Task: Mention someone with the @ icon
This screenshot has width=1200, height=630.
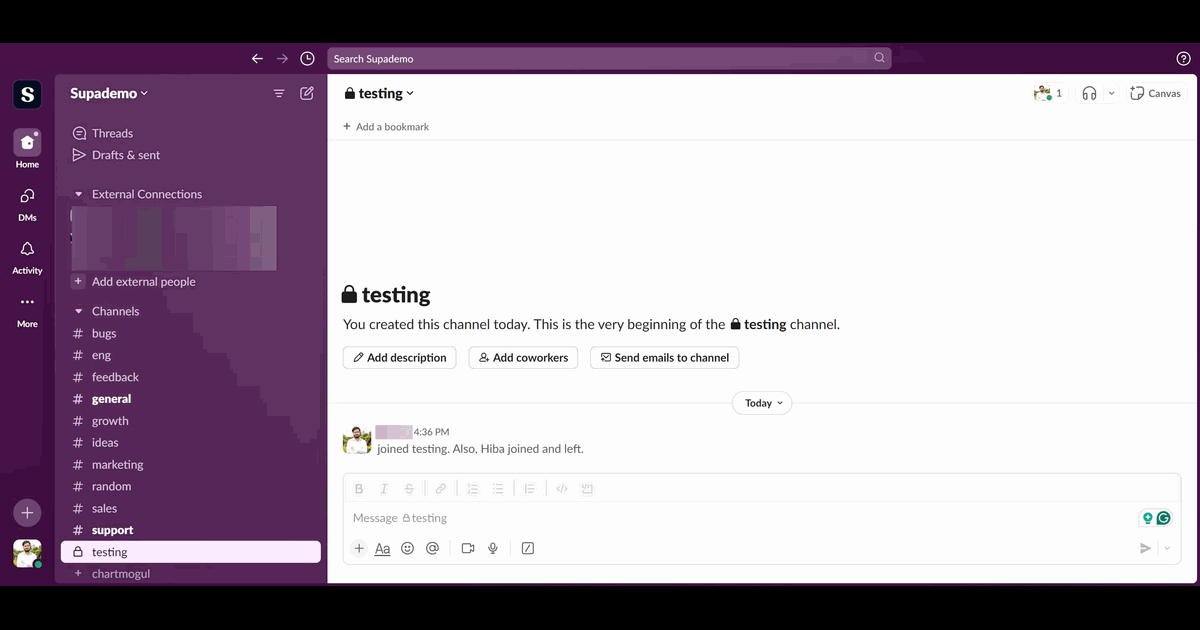Action: (x=432, y=548)
